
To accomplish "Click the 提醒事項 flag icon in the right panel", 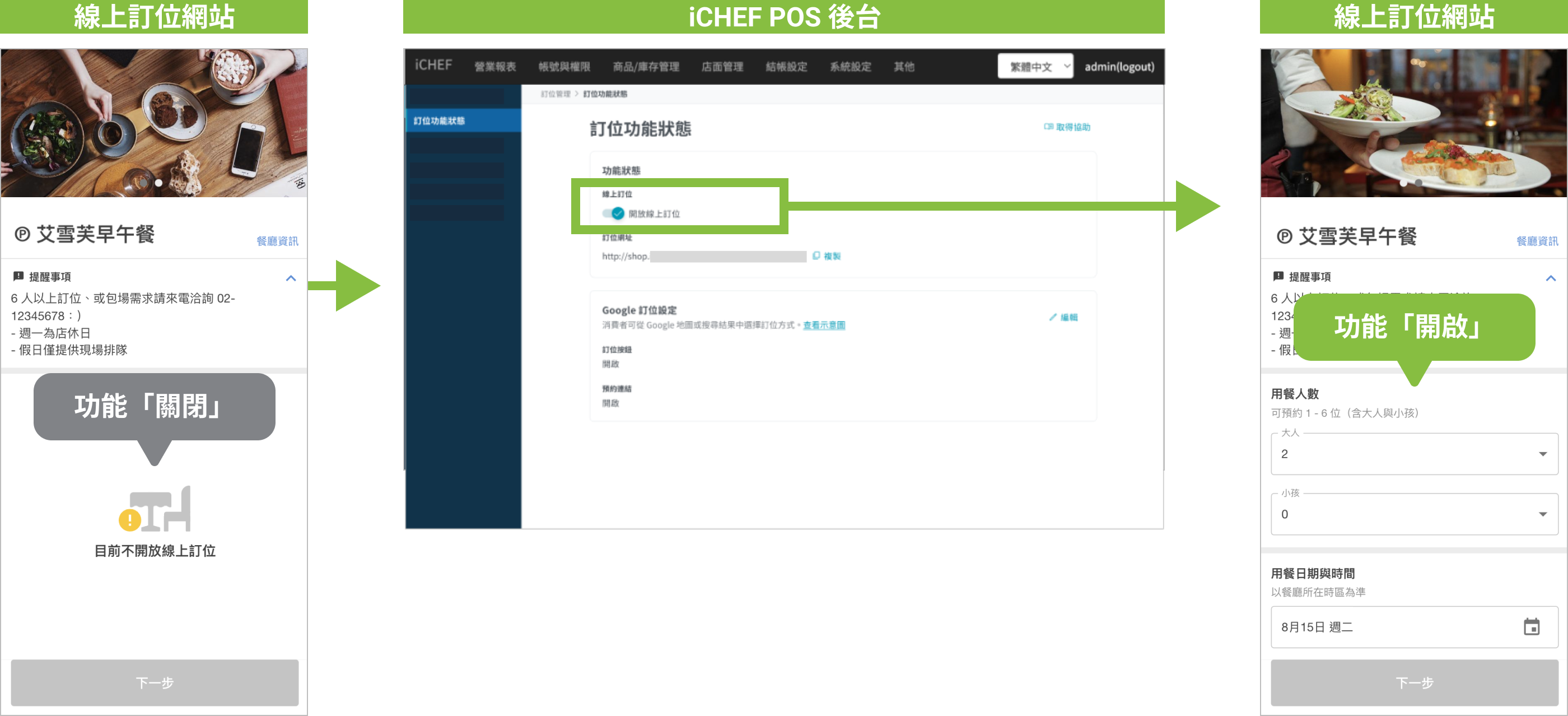I will tap(1278, 276).
